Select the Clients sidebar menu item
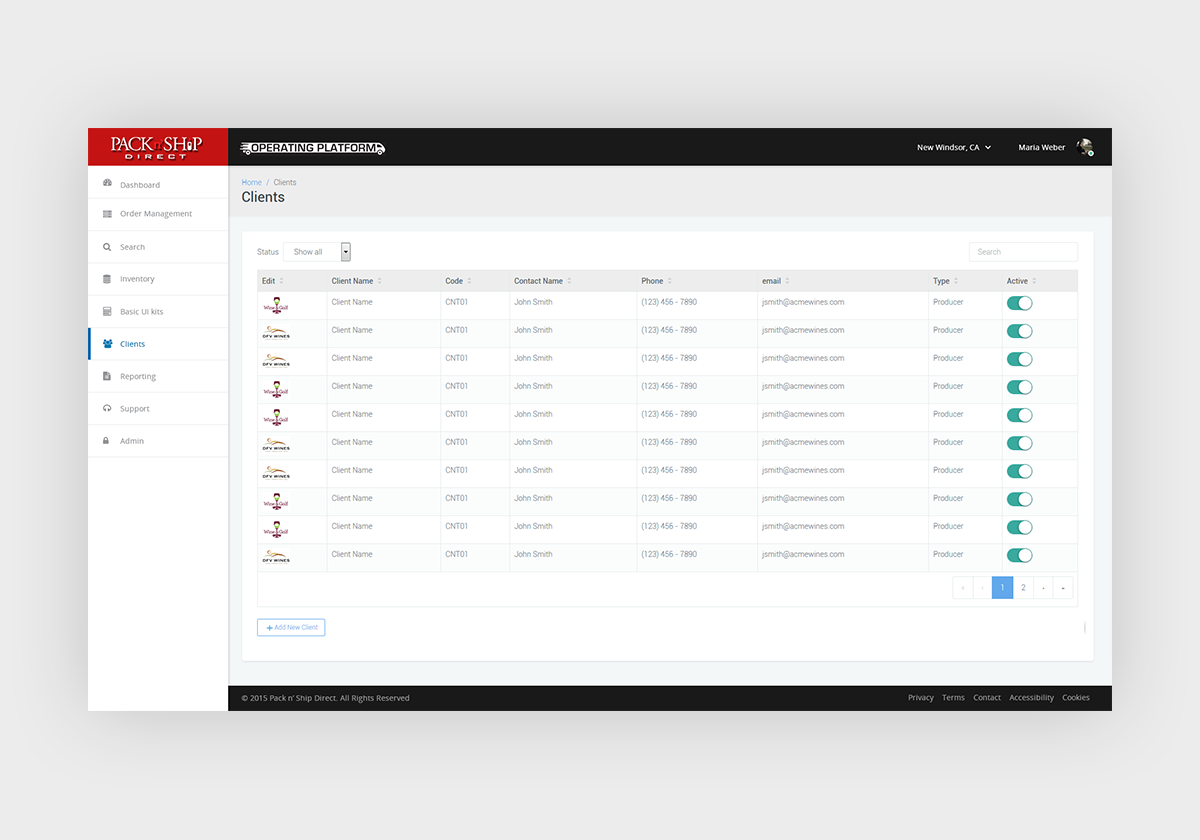This screenshot has height=840, width=1200. click(132, 344)
